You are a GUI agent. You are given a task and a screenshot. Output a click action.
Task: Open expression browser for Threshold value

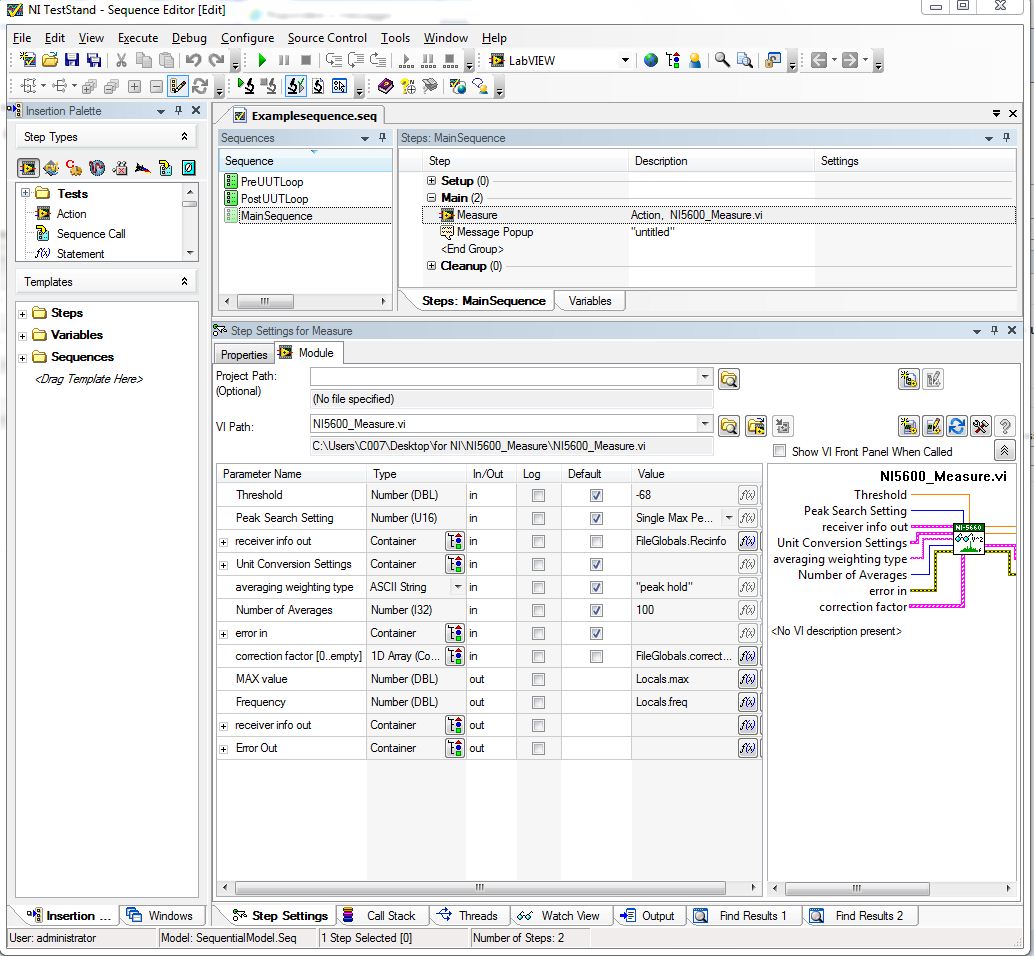[x=746, y=495]
